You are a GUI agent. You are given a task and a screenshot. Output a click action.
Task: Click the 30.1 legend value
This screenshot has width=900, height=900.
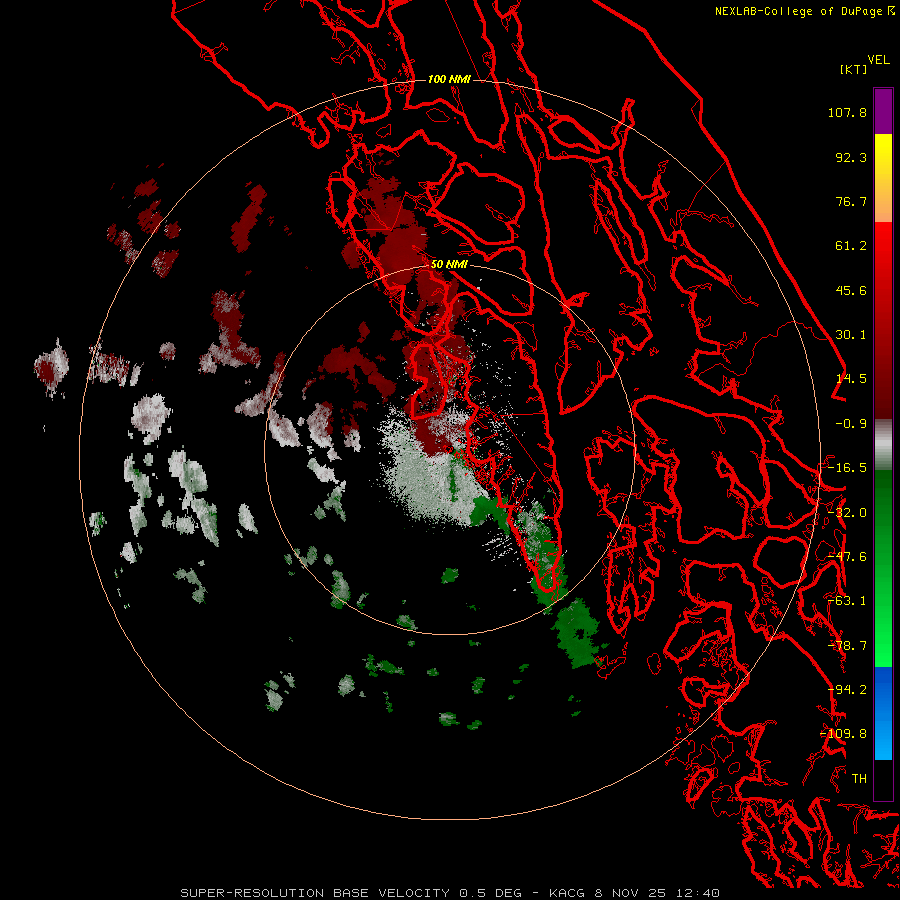851,335
